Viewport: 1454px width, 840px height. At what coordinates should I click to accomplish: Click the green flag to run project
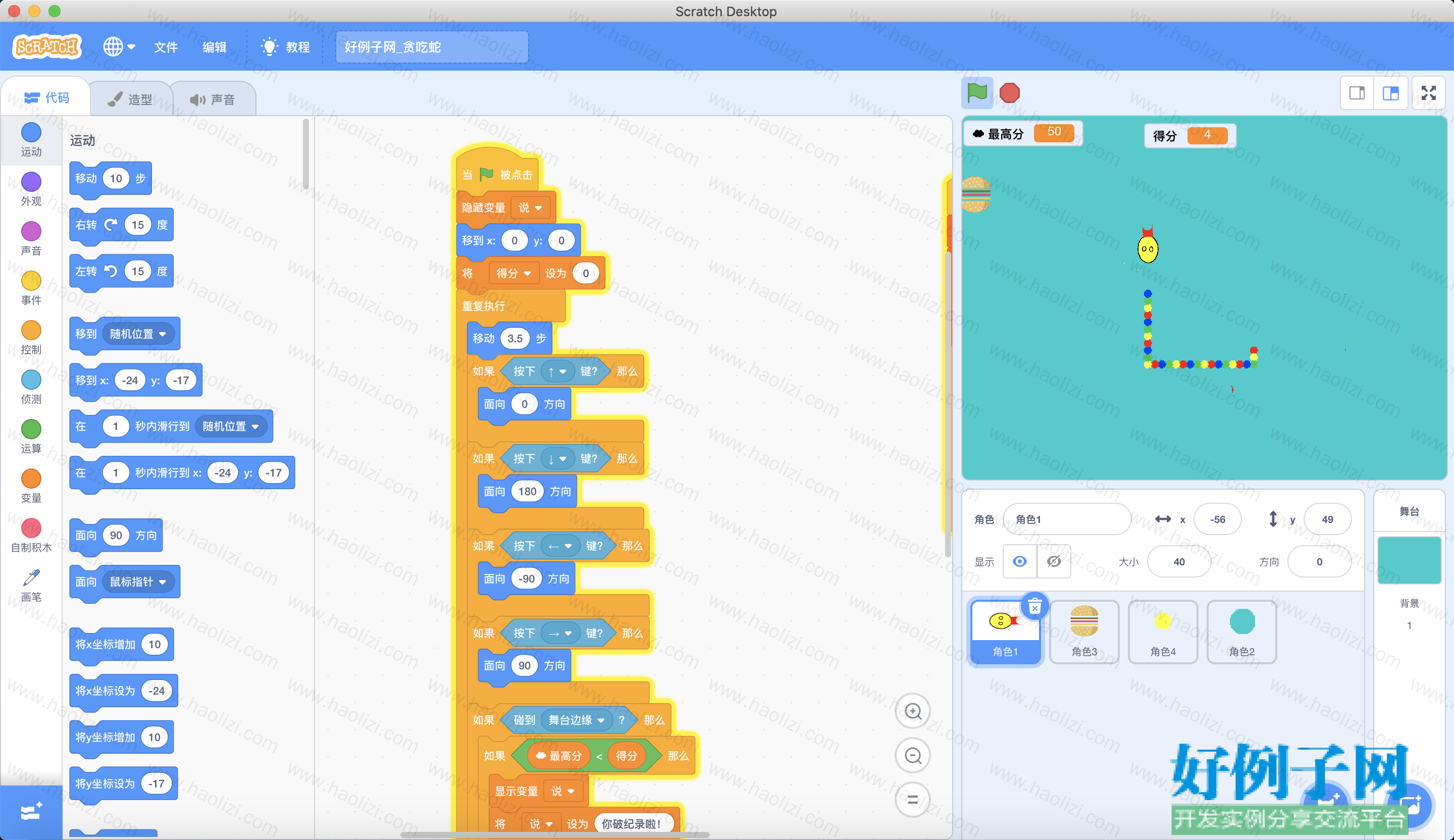(x=977, y=93)
